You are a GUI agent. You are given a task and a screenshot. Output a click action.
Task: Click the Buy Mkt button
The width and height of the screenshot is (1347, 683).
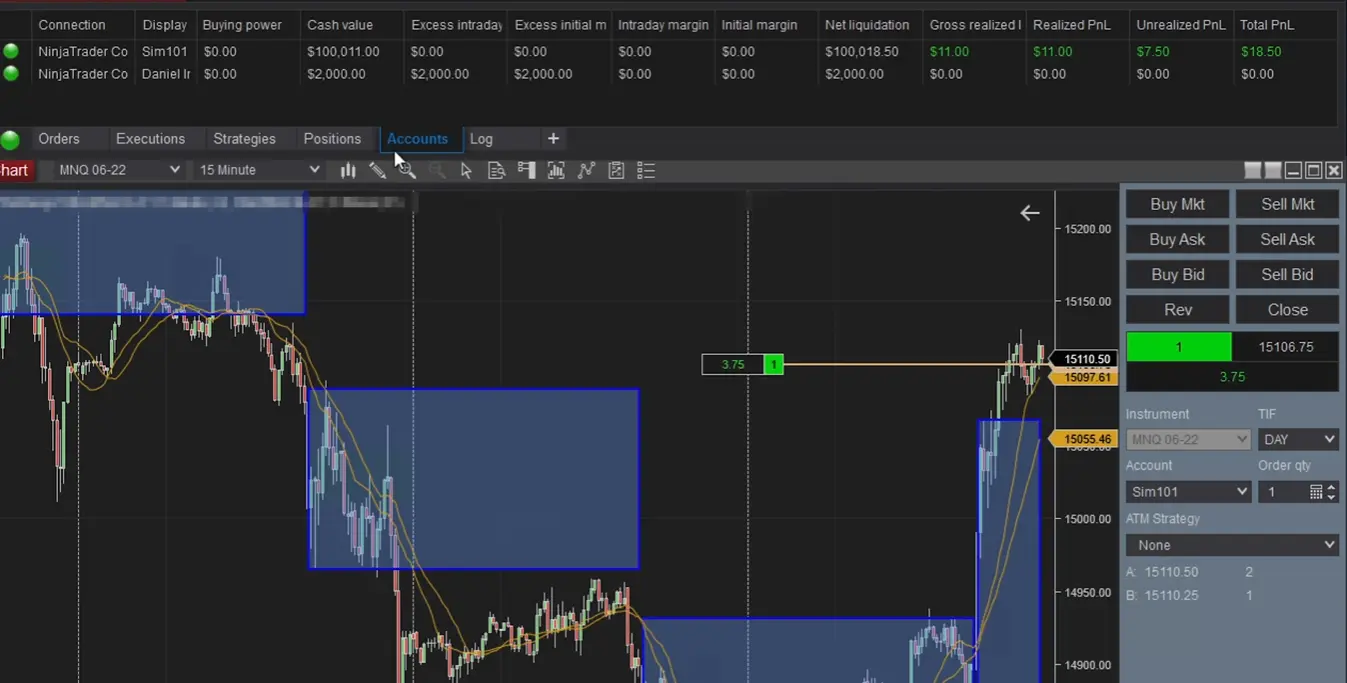1177,204
